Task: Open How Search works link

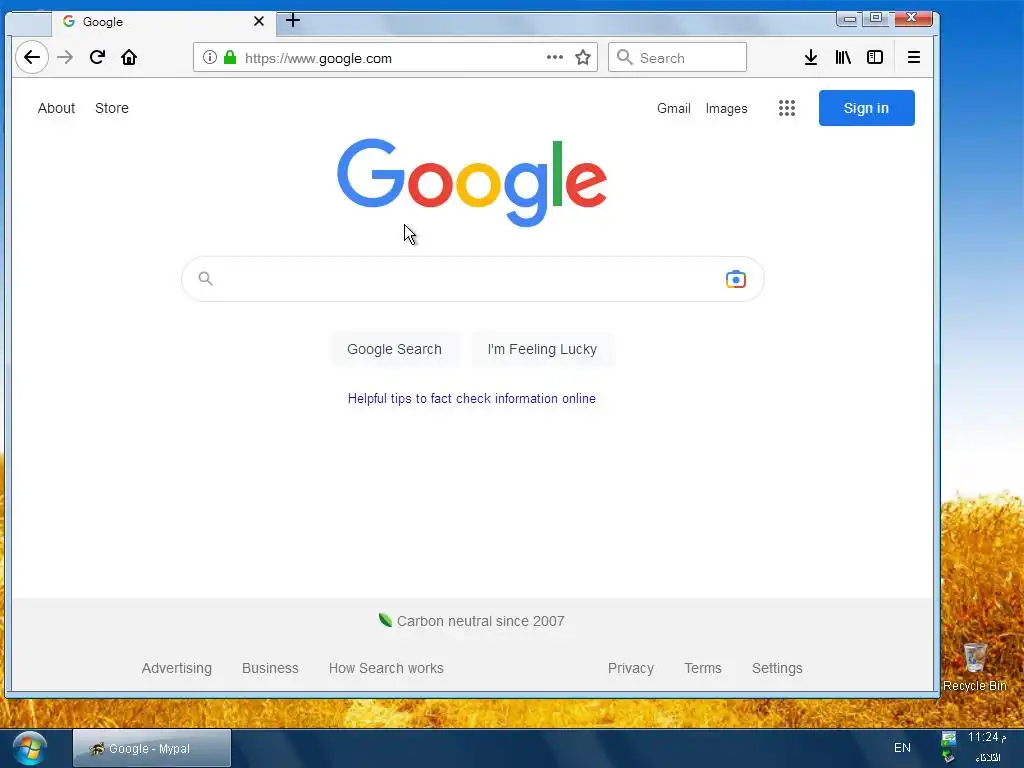Action: 386,668
